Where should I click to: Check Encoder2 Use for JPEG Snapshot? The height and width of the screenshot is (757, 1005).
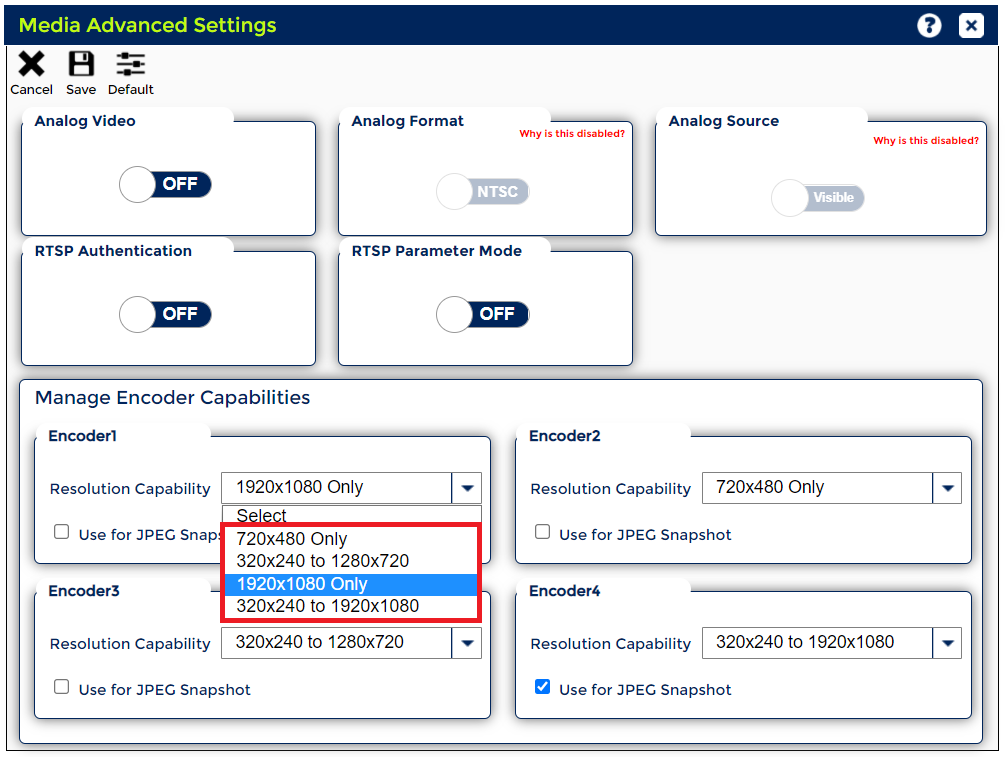tap(542, 532)
